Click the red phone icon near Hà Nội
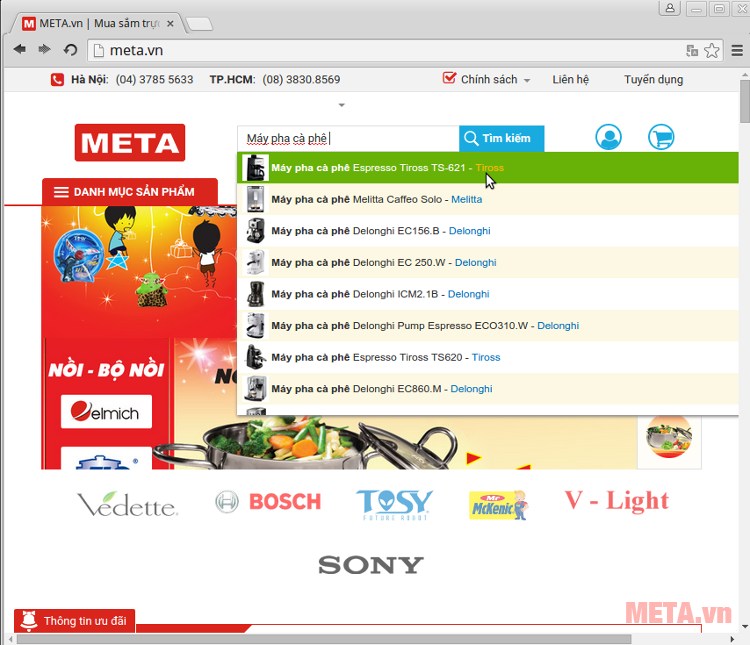 (x=57, y=79)
